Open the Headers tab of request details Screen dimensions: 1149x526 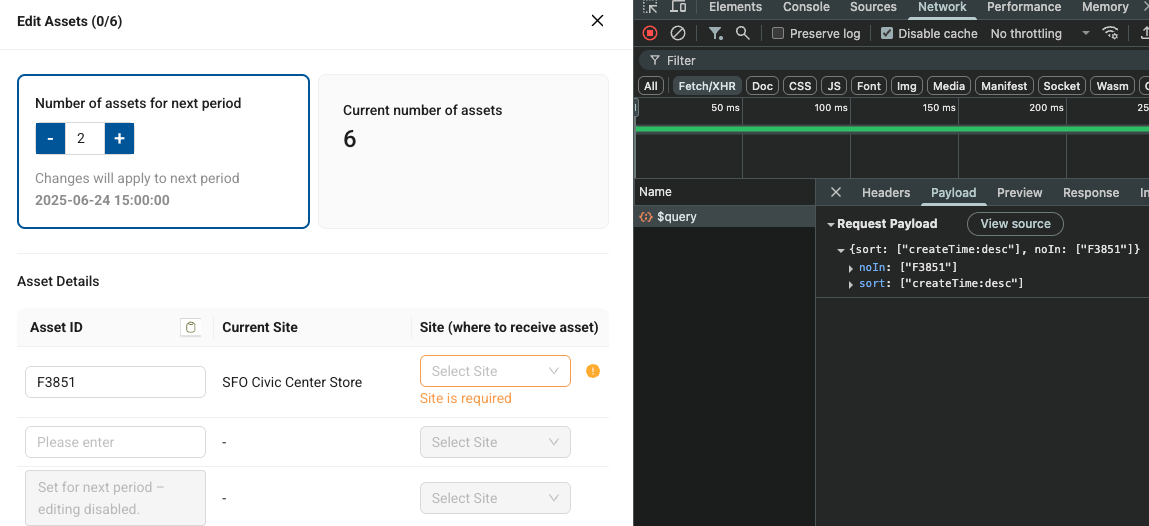[886, 193]
